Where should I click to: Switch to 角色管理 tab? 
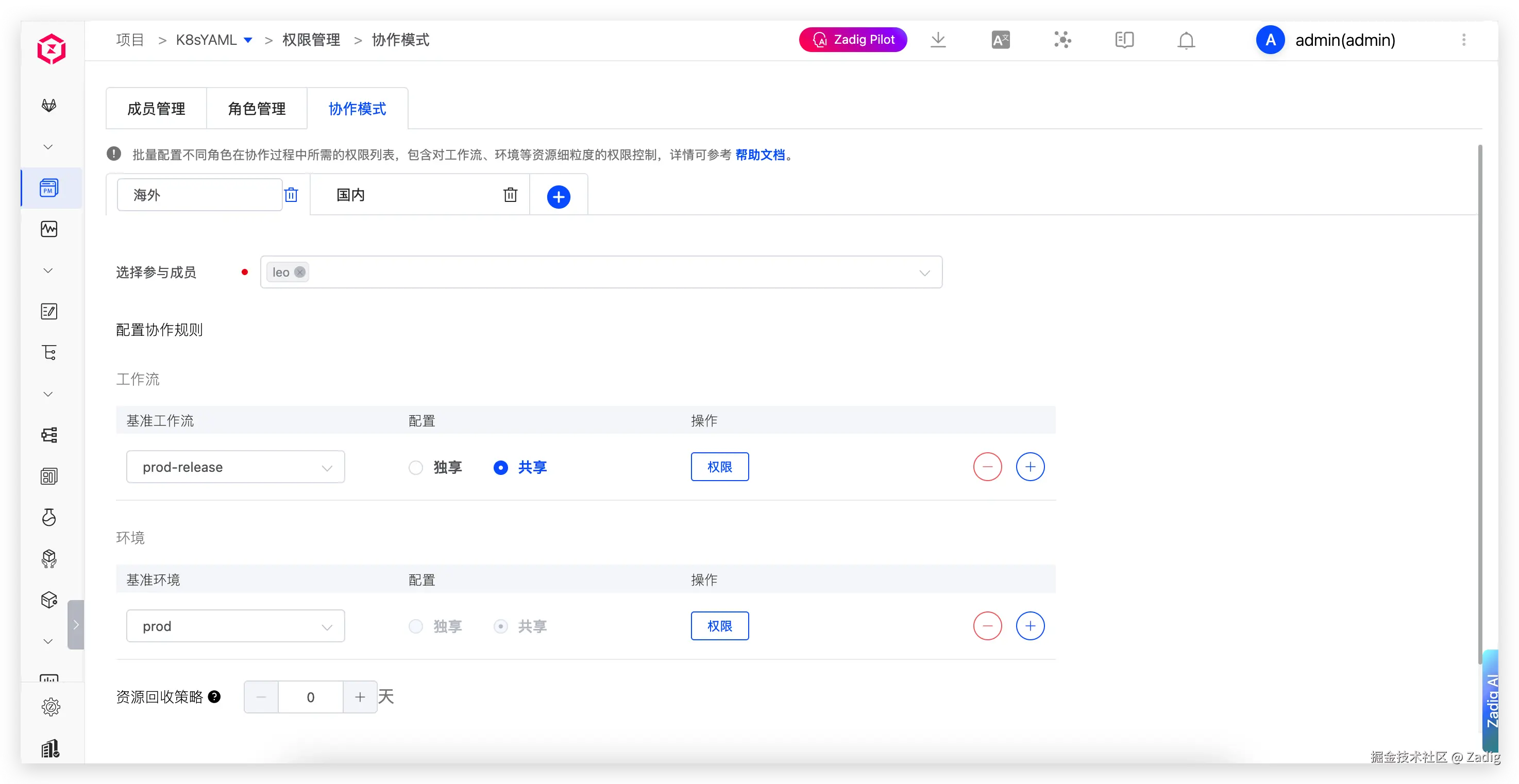[x=257, y=109]
